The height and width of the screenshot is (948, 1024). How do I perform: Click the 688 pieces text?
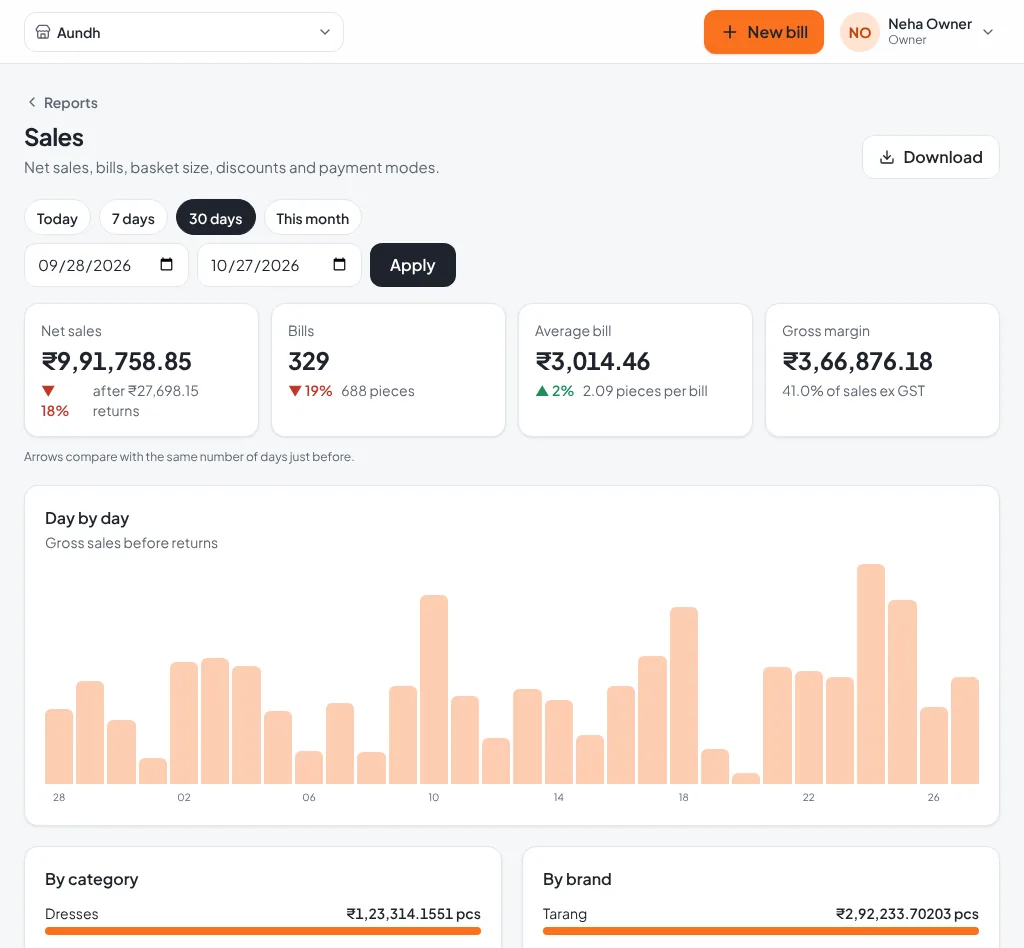(x=377, y=390)
